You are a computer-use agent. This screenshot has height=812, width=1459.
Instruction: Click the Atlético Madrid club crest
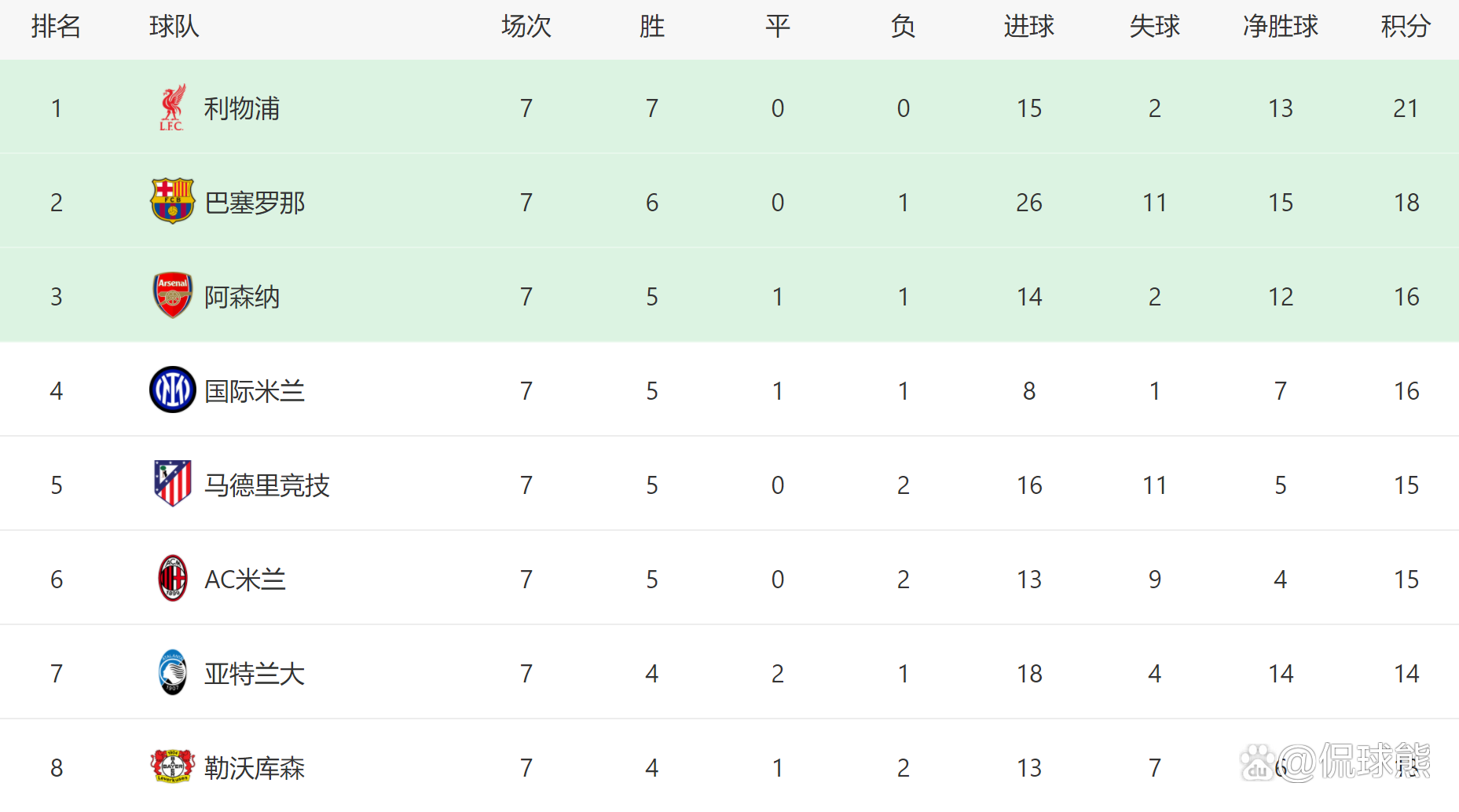(172, 484)
